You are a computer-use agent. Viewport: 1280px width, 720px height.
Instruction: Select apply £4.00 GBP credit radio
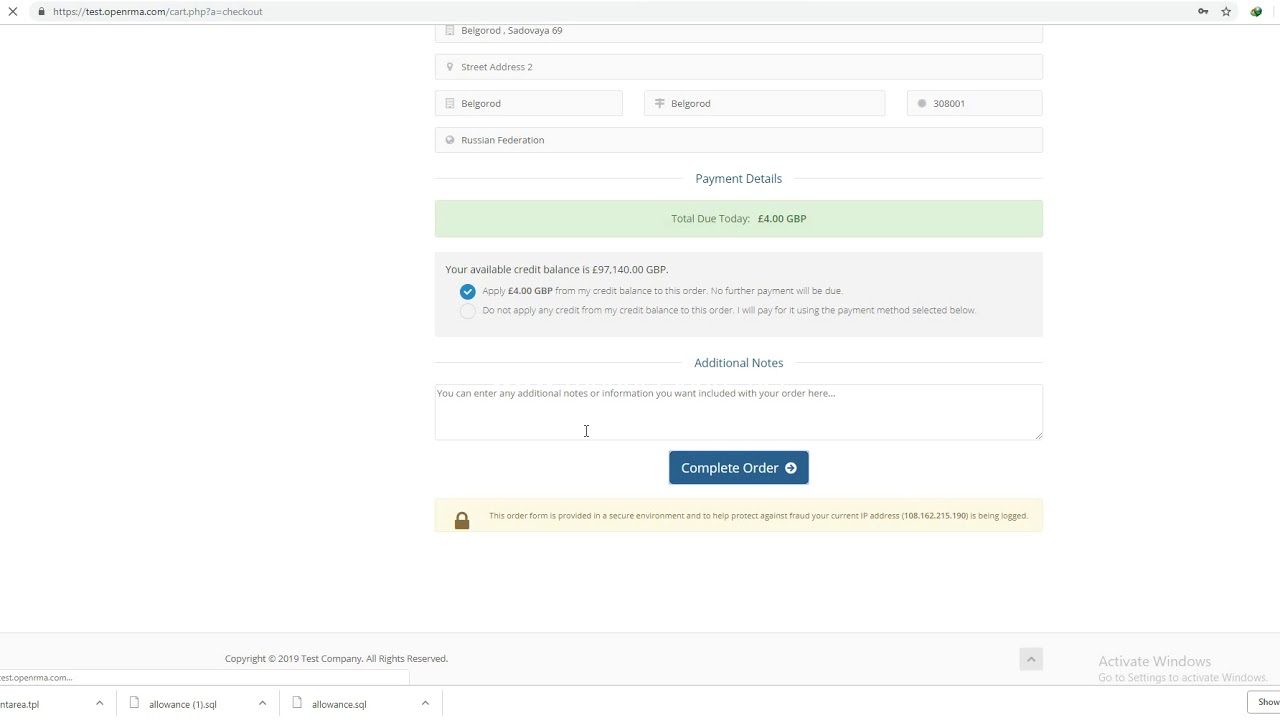(468, 292)
